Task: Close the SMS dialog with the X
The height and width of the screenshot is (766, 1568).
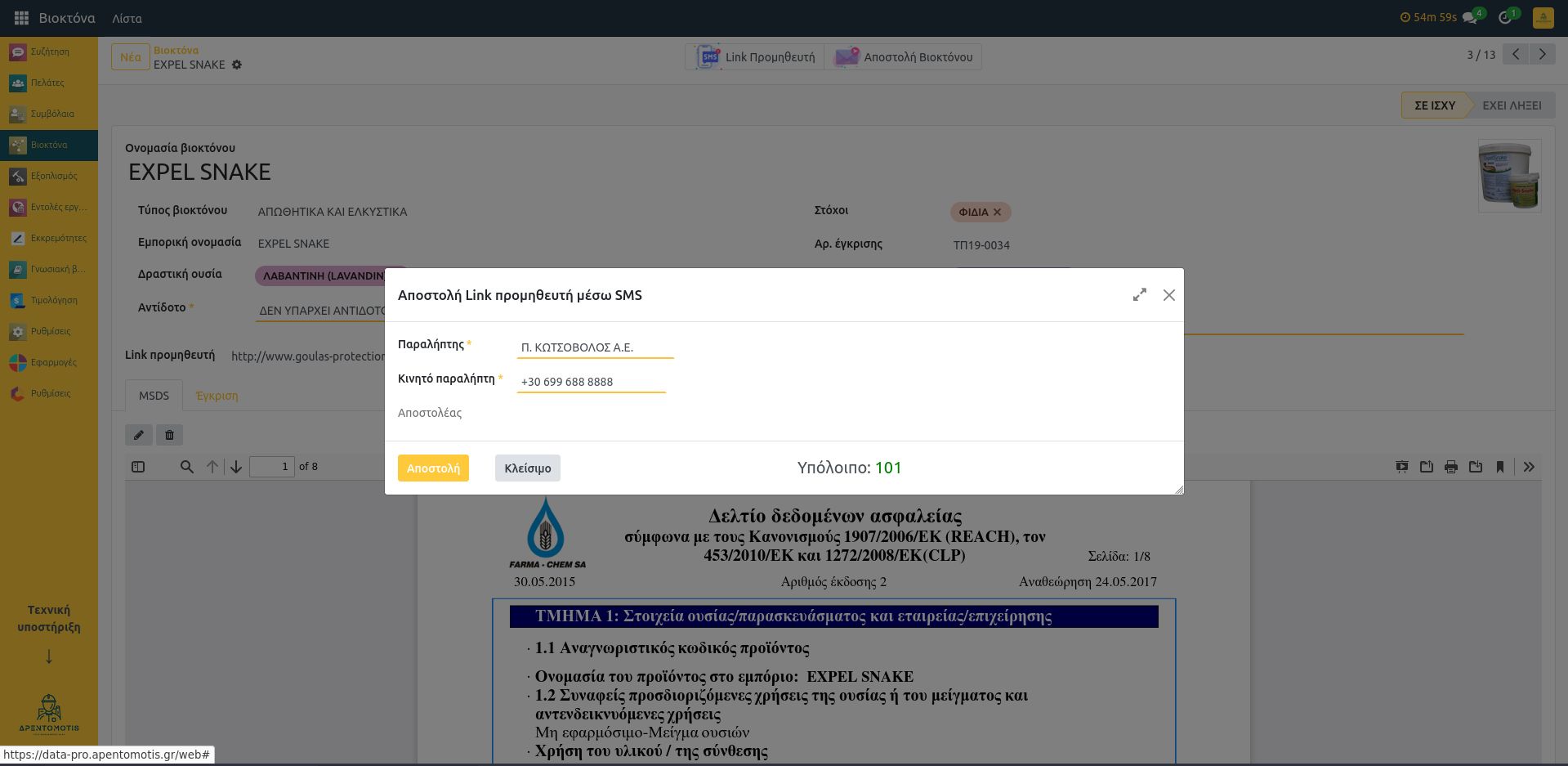Action: point(1169,295)
